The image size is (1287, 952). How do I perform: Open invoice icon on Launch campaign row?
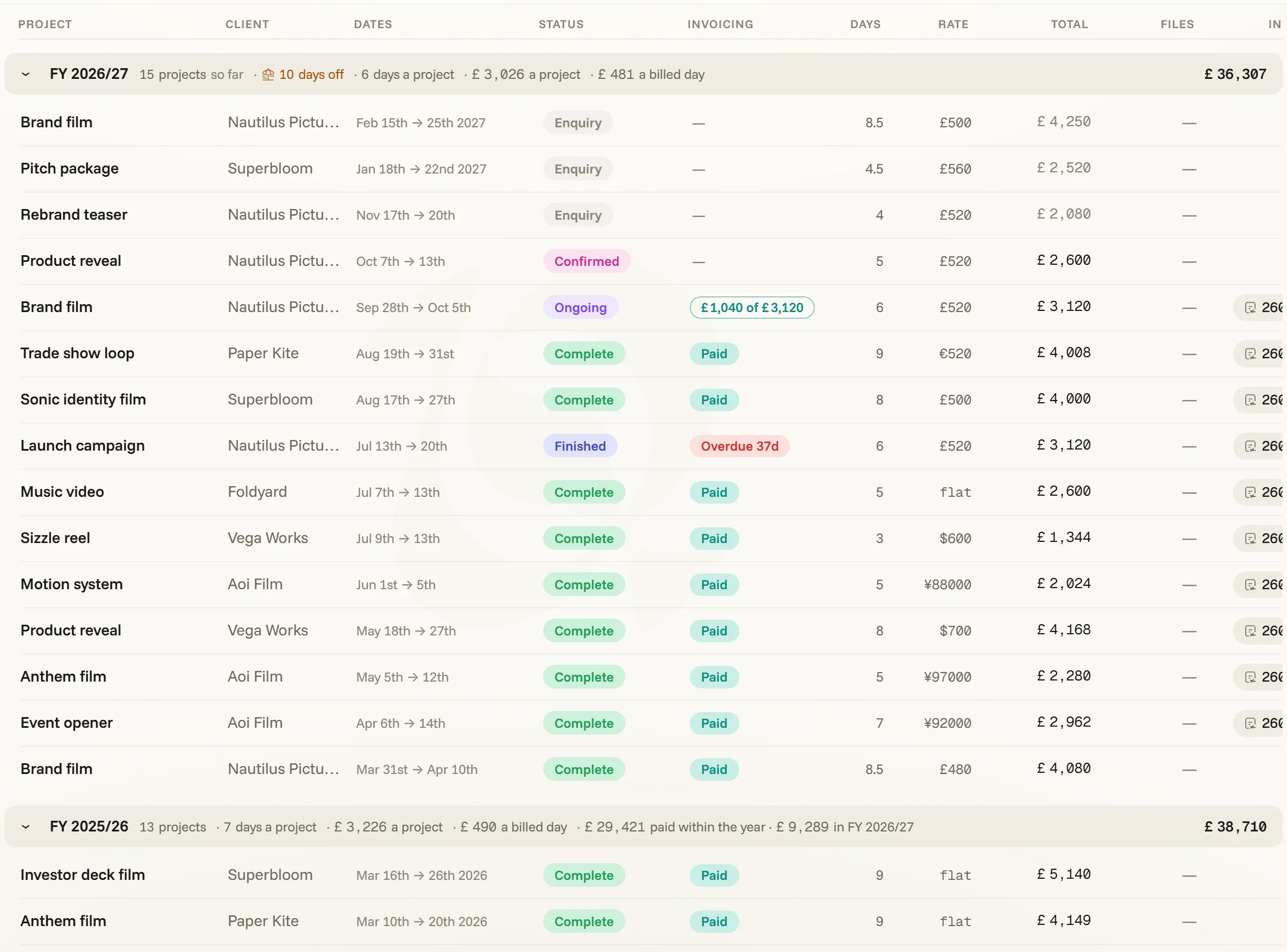click(1250, 446)
